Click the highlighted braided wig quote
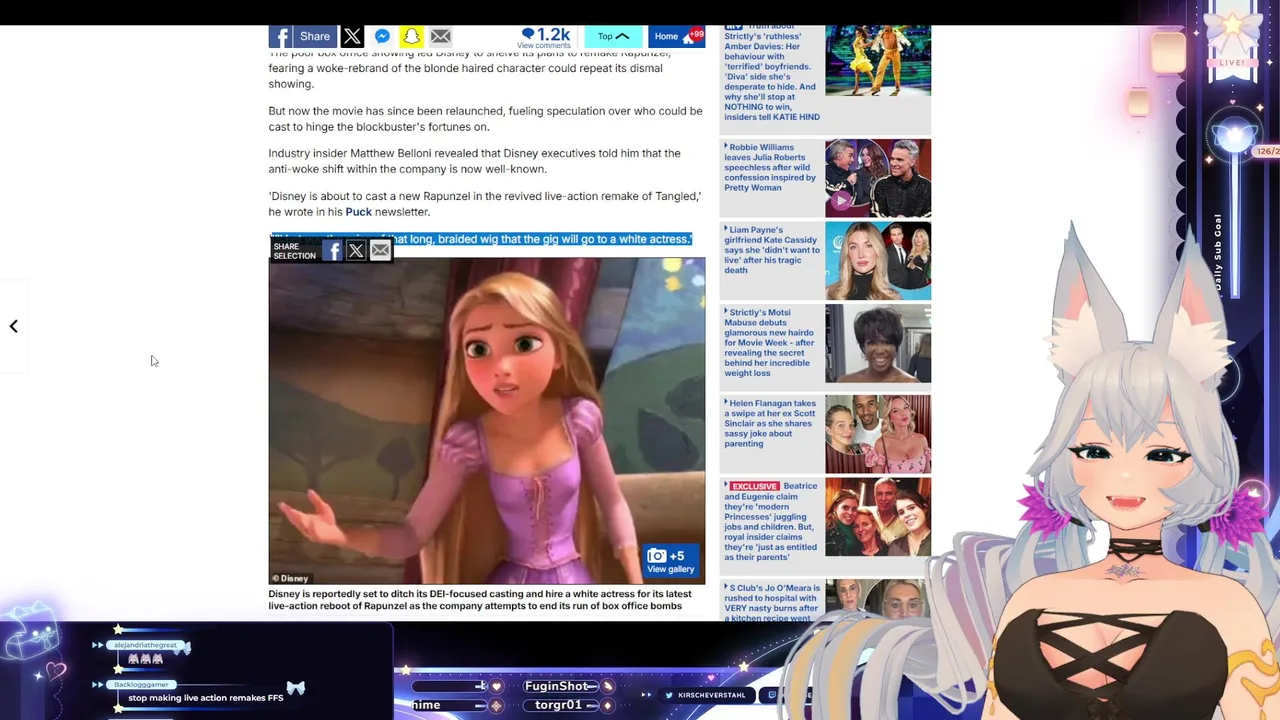Screen dimensions: 1280x720 pos(480,240)
